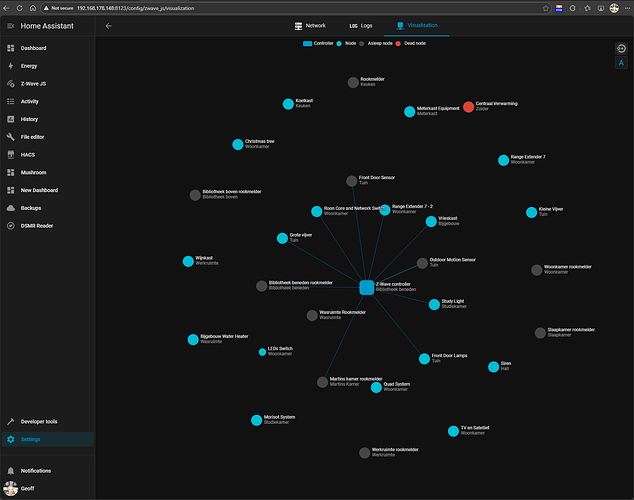634x500 pixels.
Task: Toggle Asleep node legend entry
Action: (376, 43)
